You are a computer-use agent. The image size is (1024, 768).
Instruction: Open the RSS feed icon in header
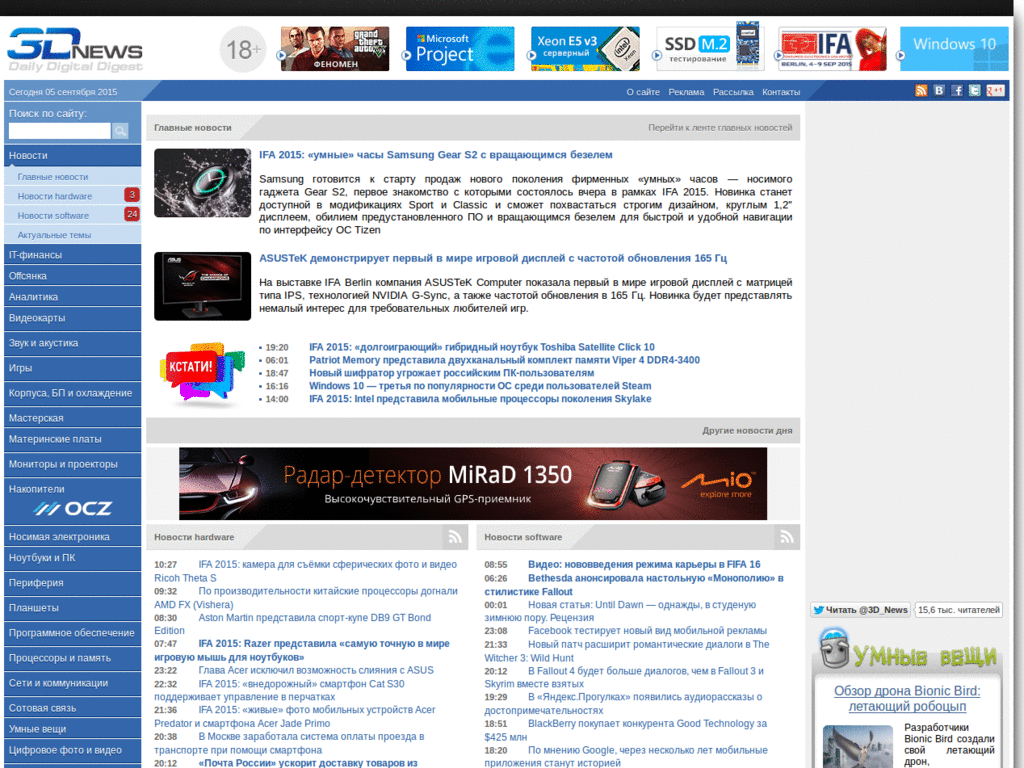click(x=921, y=91)
